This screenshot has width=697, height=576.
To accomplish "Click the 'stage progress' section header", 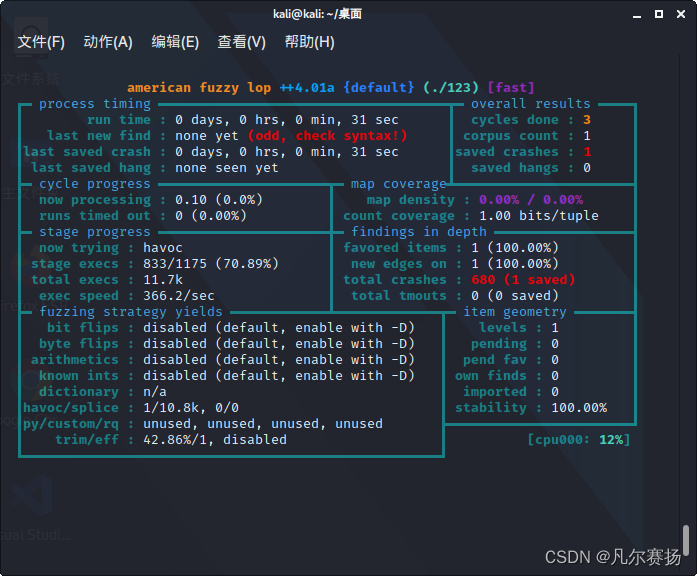I will (95, 232).
